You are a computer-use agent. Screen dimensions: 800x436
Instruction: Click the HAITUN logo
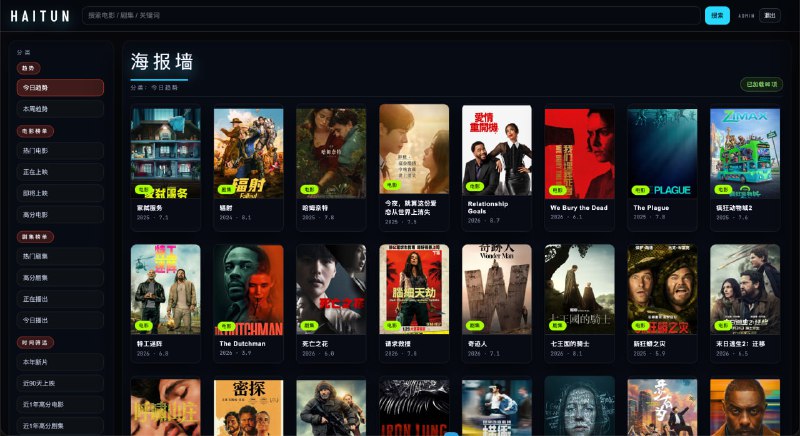tap(40, 16)
